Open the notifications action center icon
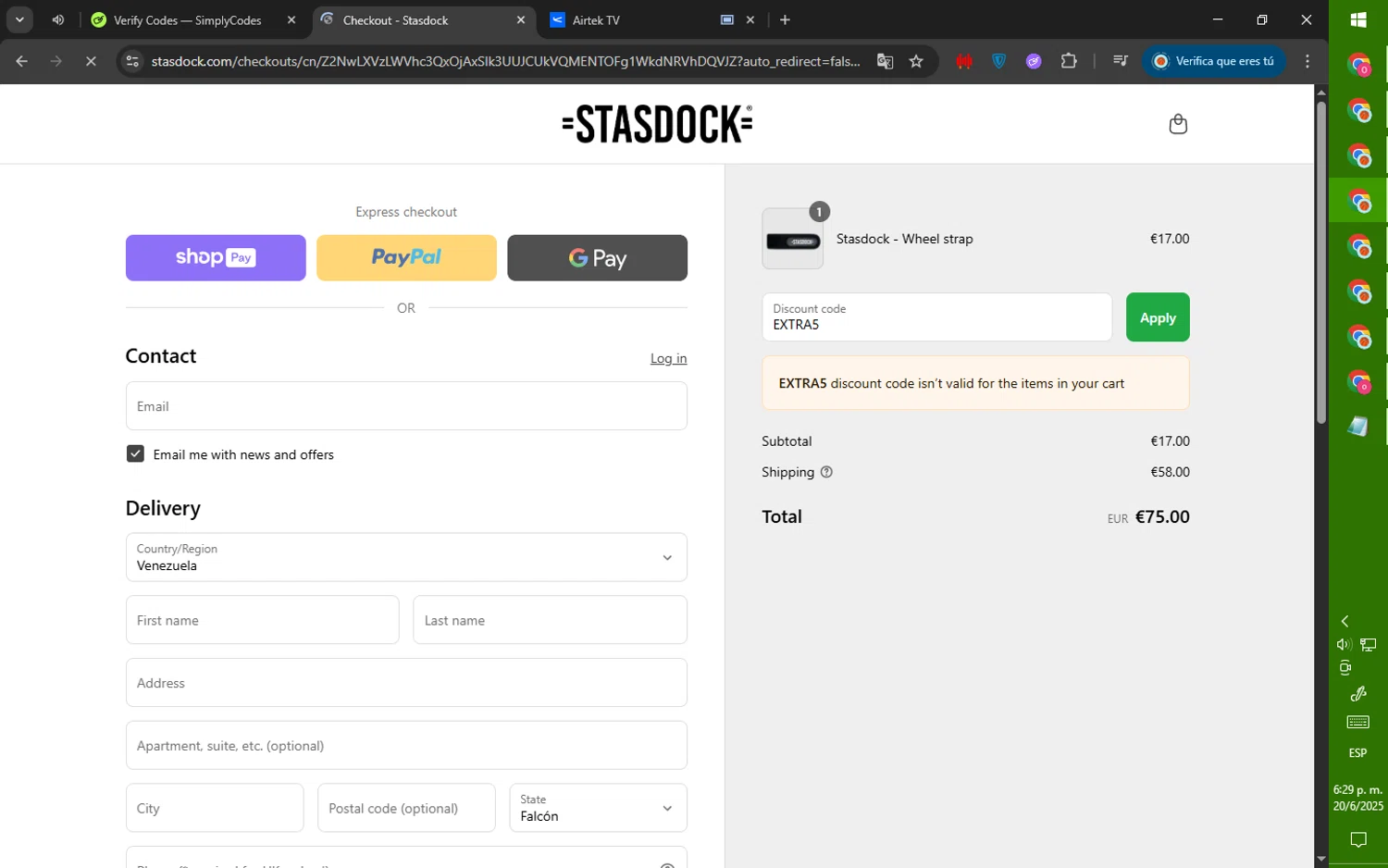Image resolution: width=1388 pixels, height=868 pixels. (x=1358, y=840)
